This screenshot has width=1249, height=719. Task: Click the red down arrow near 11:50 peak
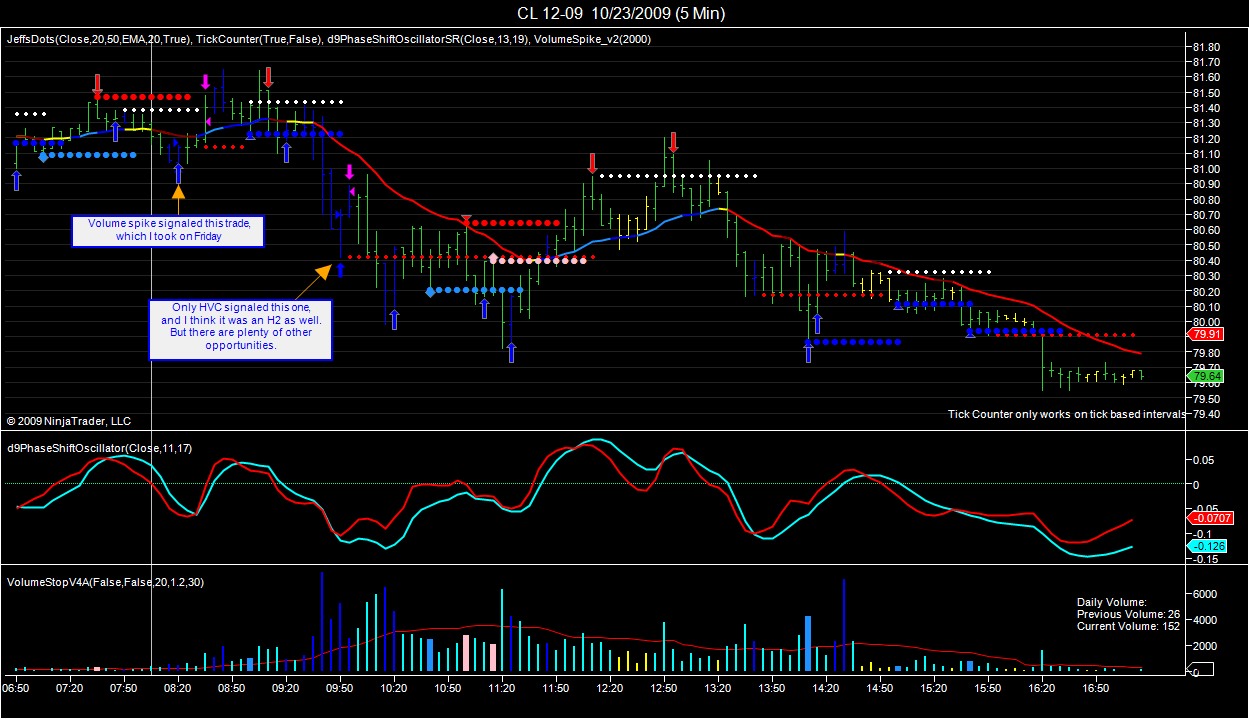(x=593, y=163)
